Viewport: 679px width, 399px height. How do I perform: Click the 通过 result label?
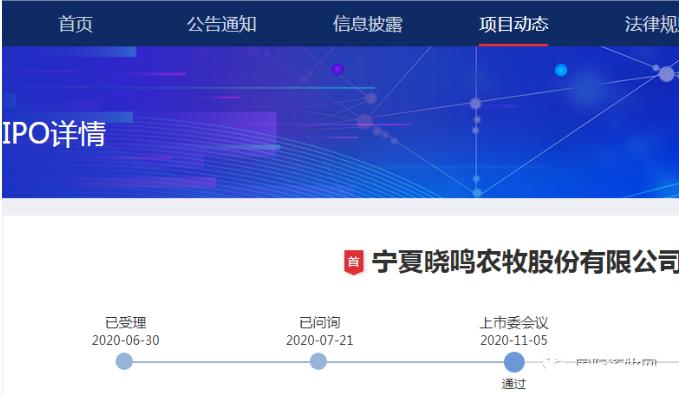[x=514, y=384]
